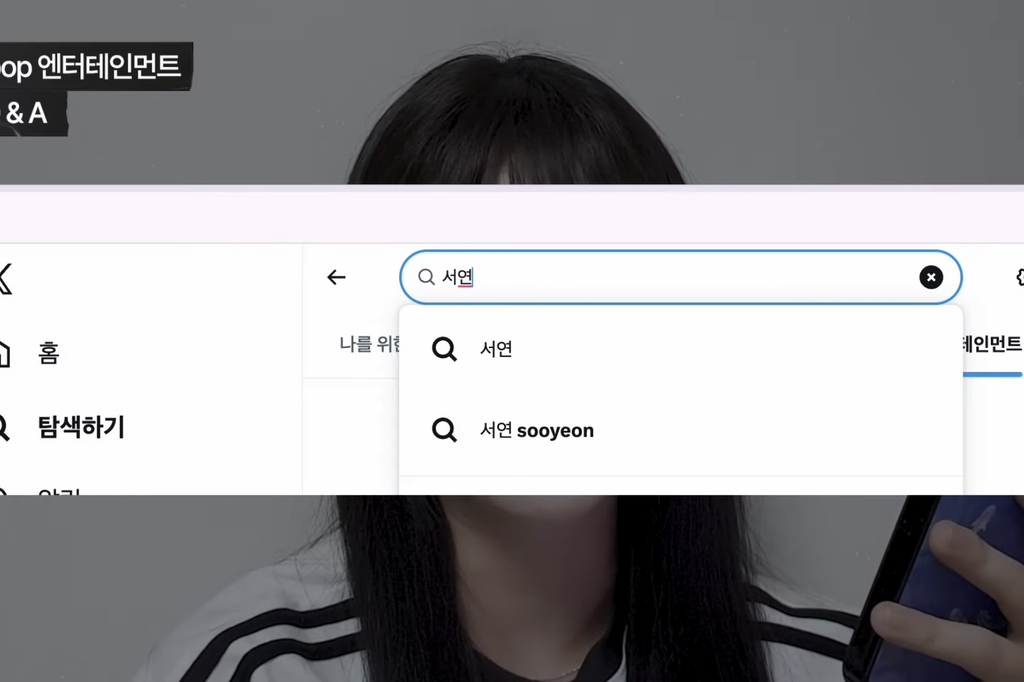The image size is (1024, 682).
Task: Select the 서연 sooyeon autocomplete suggestion
Action: tap(537, 430)
